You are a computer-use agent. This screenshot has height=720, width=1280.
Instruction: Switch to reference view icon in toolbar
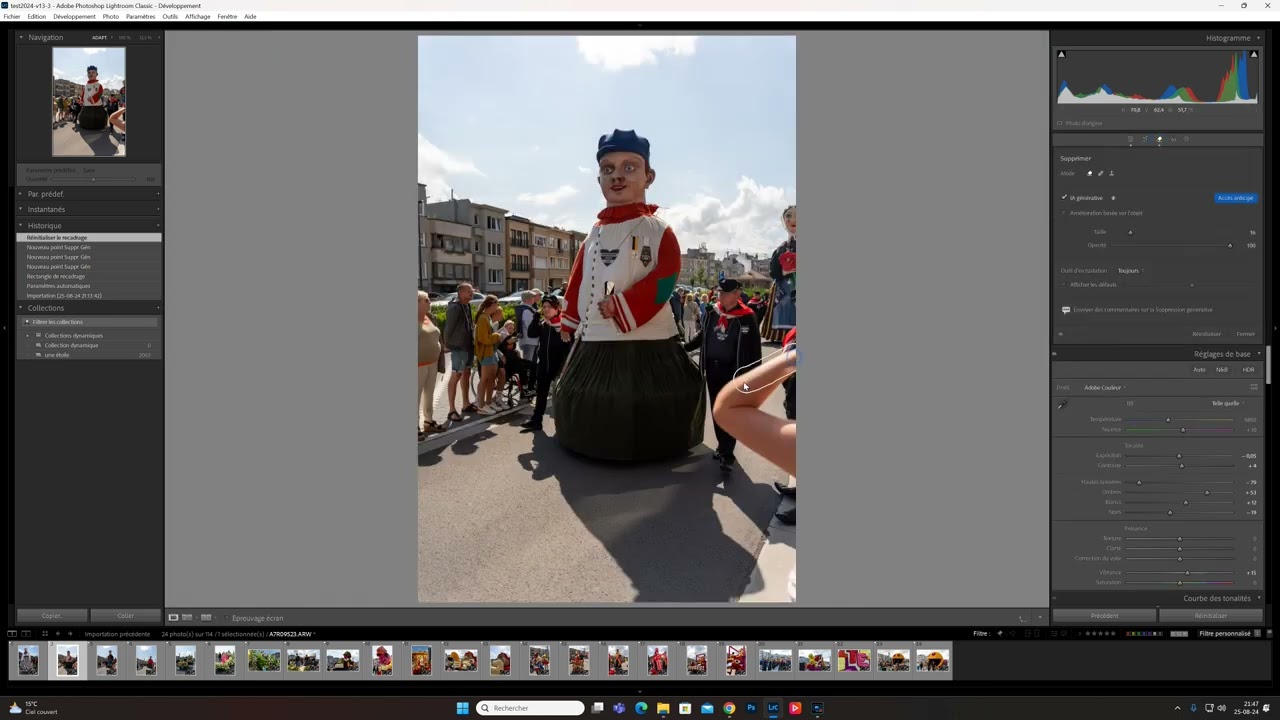coord(187,618)
